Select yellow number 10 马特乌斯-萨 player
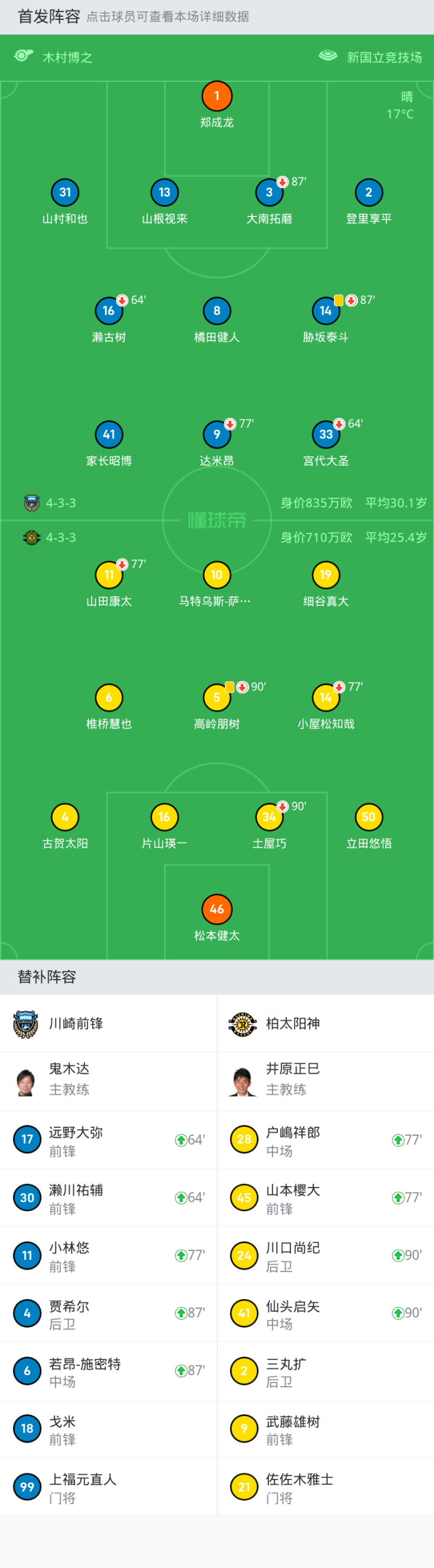 [216, 575]
